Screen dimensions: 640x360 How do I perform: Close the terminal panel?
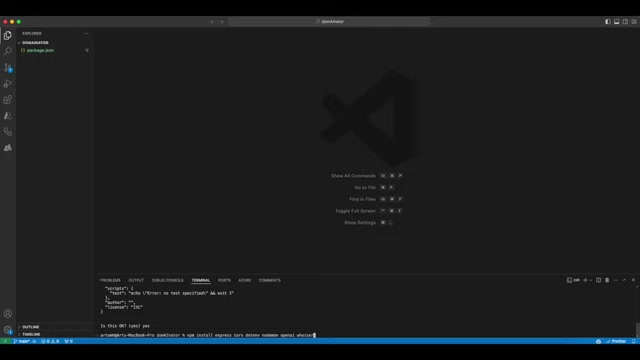pos(633,280)
